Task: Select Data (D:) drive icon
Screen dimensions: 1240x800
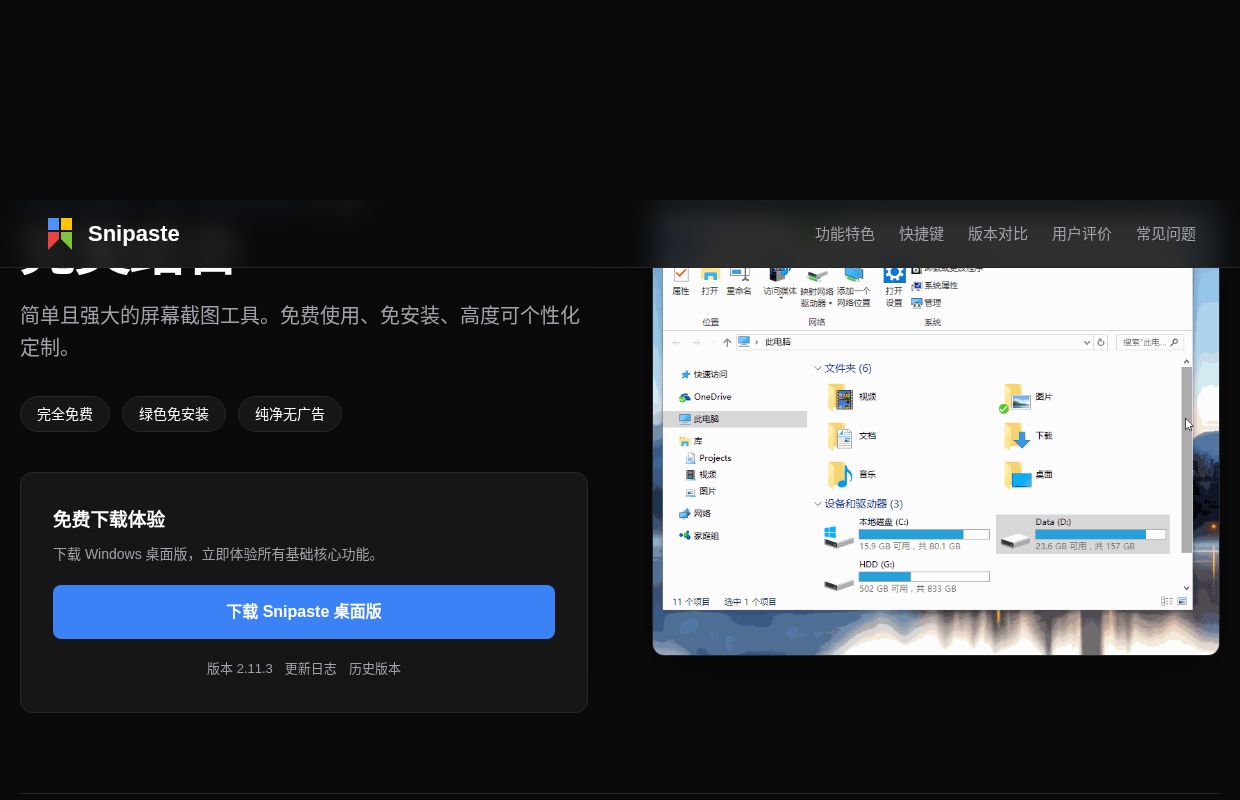Action: [1015, 540]
